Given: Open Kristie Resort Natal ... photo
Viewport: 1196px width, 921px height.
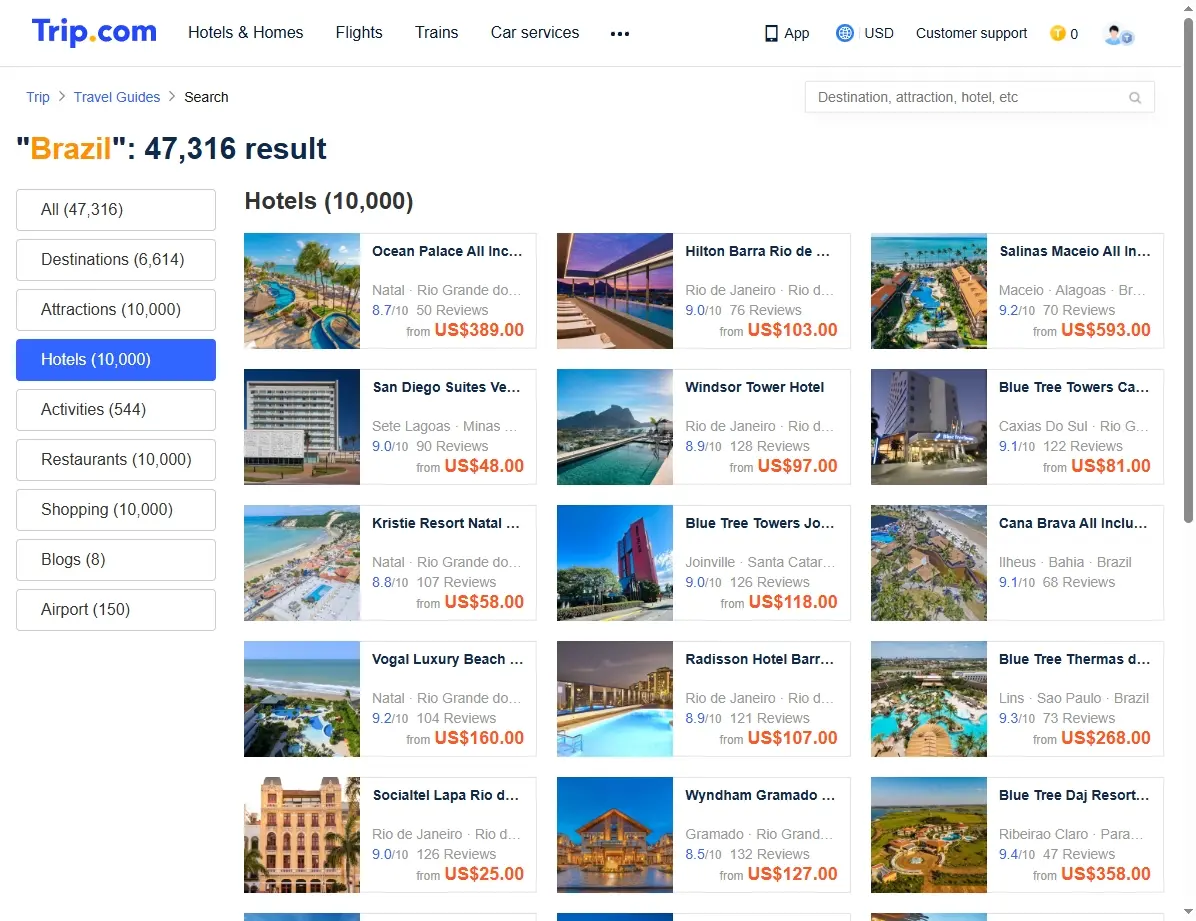Looking at the screenshot, I should (x=302, y=562).
